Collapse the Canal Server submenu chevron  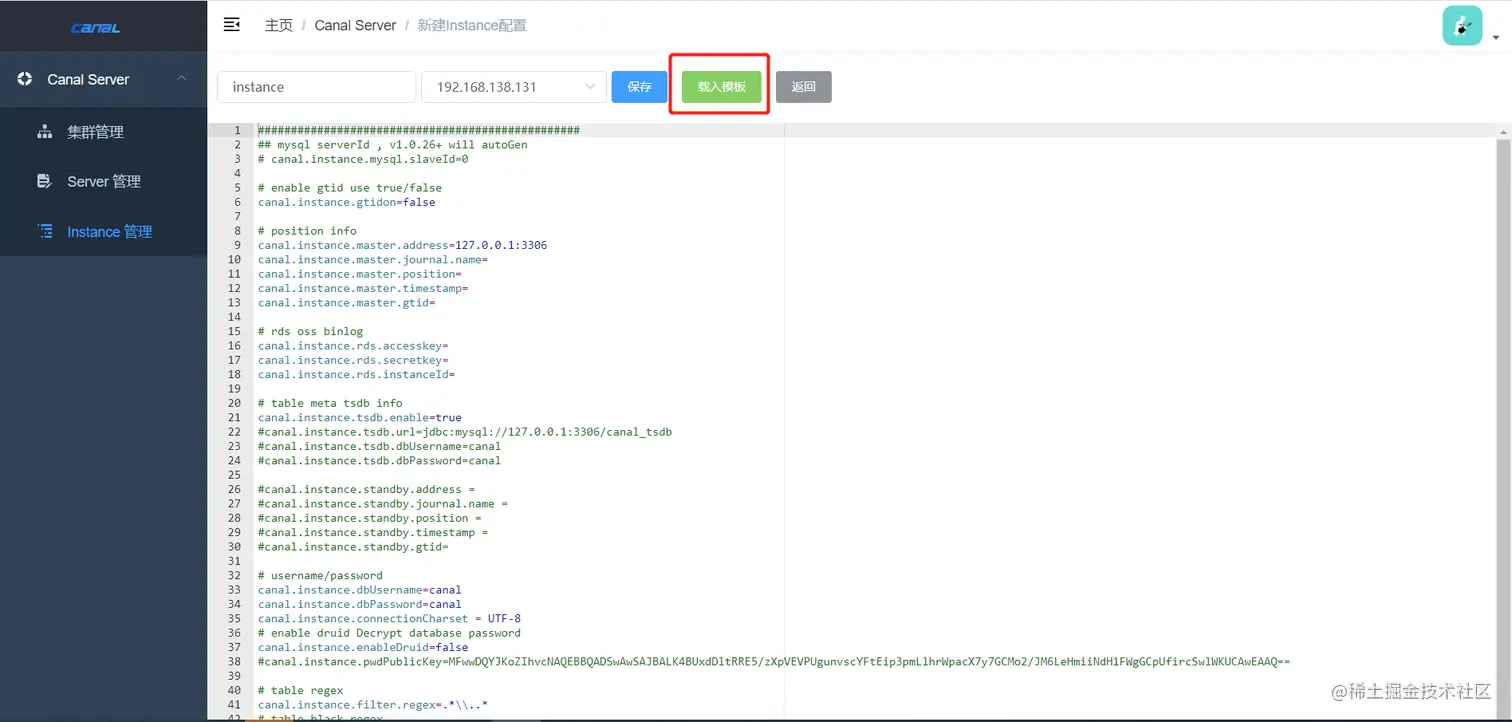click(x=181, y=79)
